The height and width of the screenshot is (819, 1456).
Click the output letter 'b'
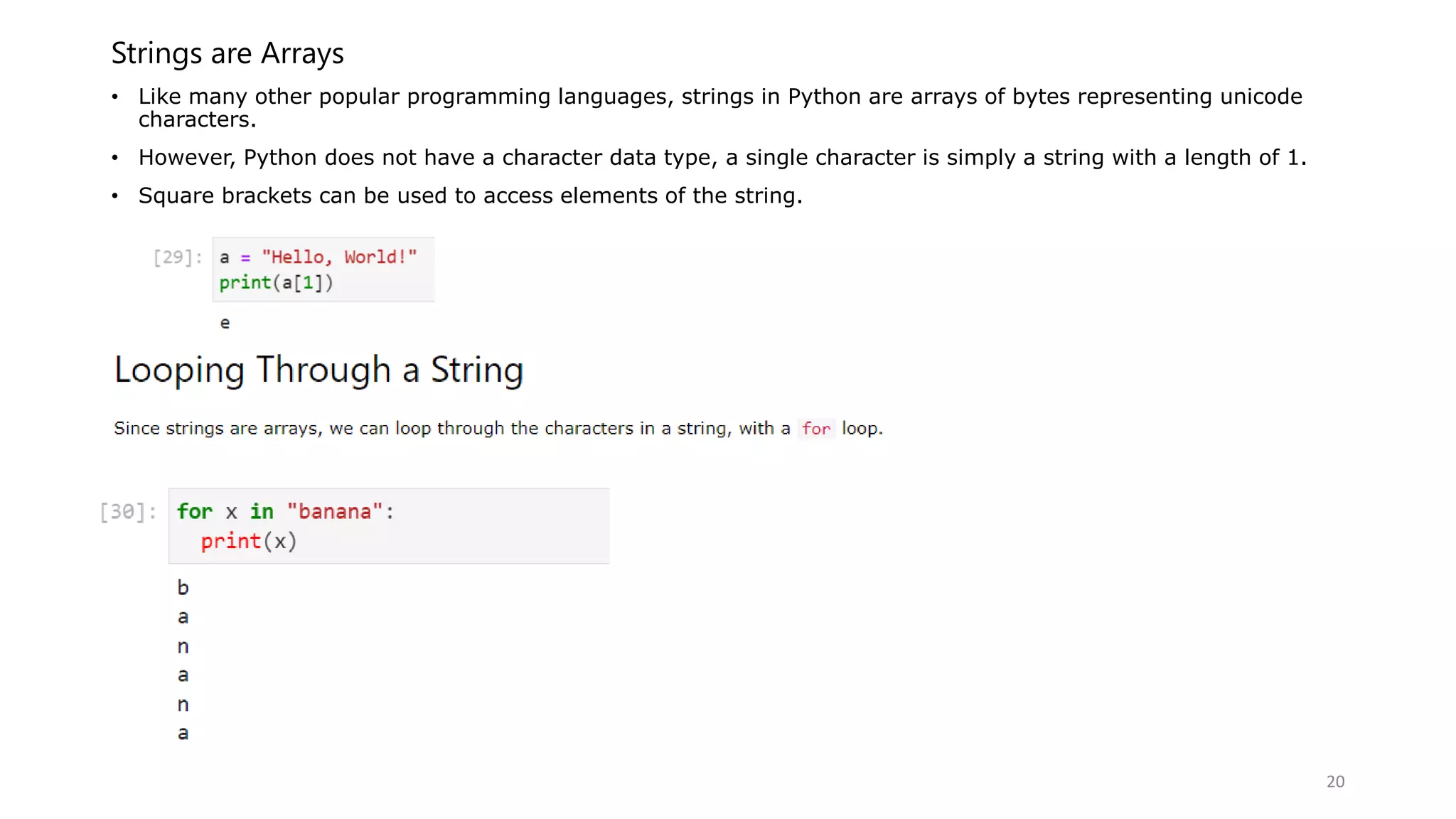(x=183, y=588)
